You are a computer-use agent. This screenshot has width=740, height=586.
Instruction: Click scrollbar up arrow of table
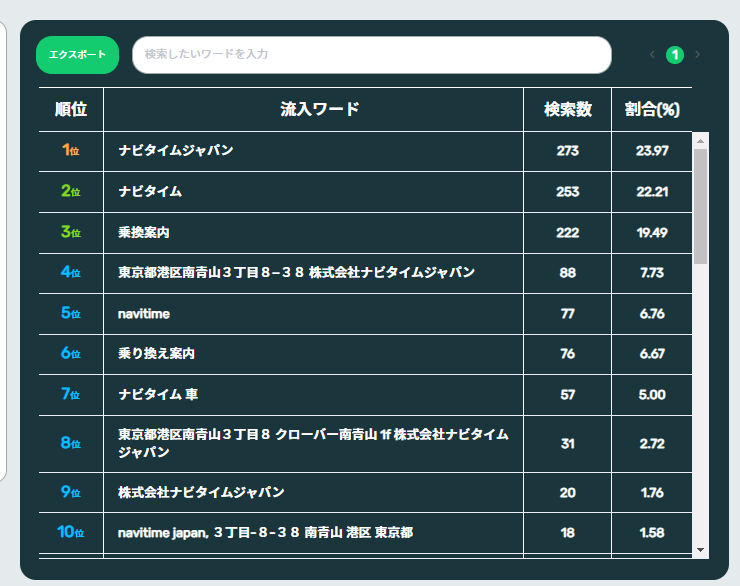tap(700, 141)
